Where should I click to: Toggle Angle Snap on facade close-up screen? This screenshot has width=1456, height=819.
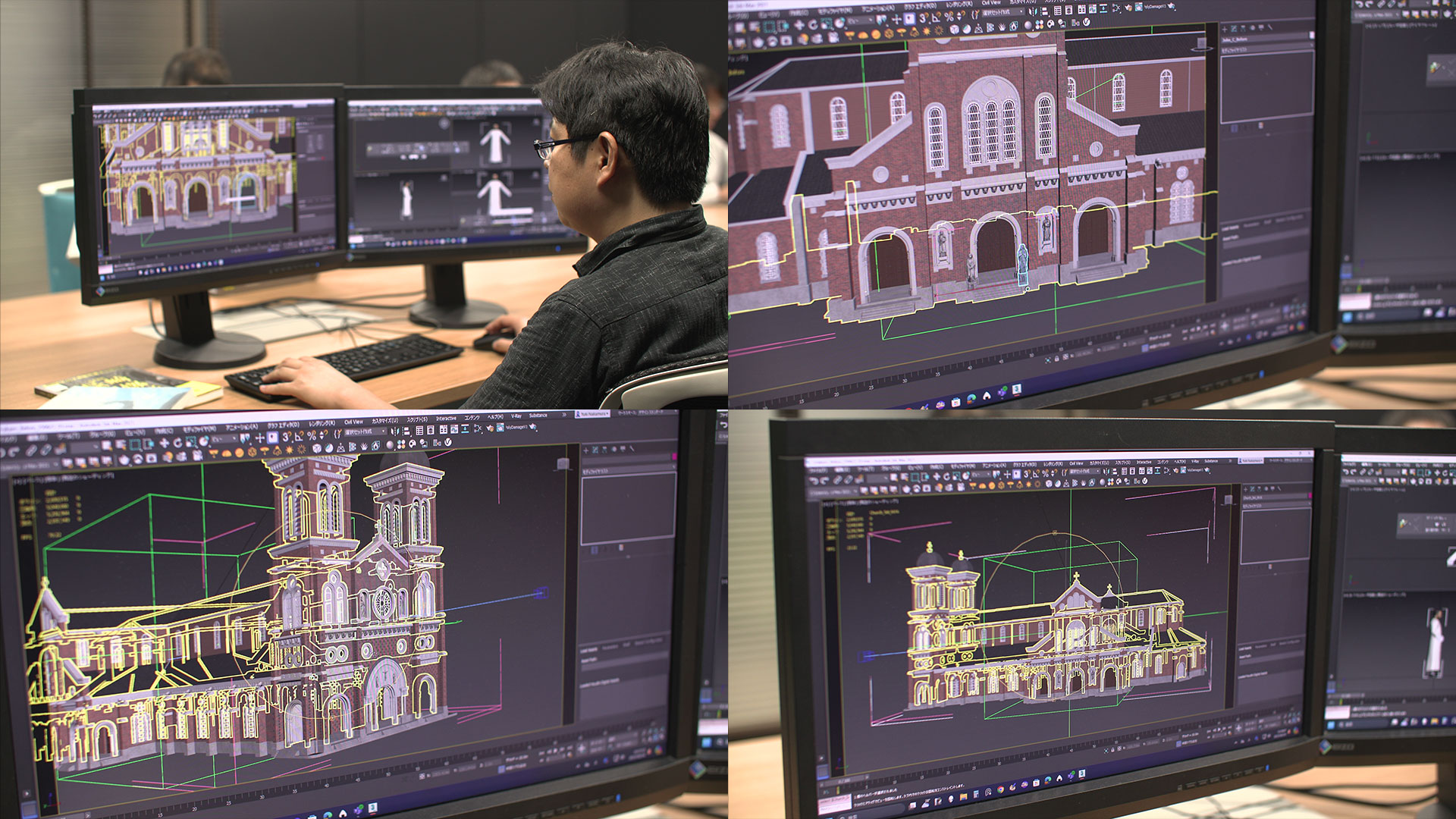[937, 17]
